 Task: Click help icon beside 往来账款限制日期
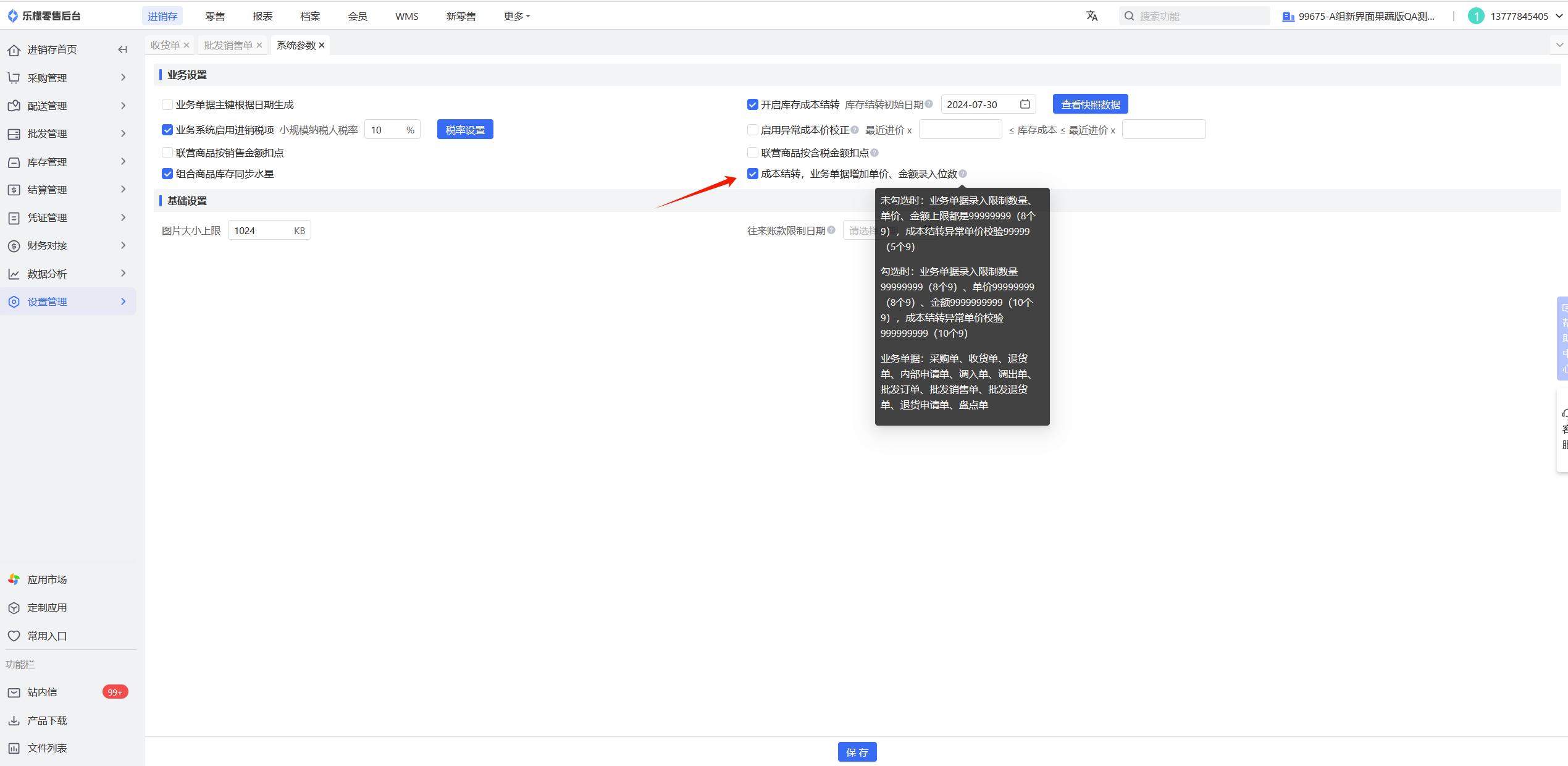coord(831,230)
